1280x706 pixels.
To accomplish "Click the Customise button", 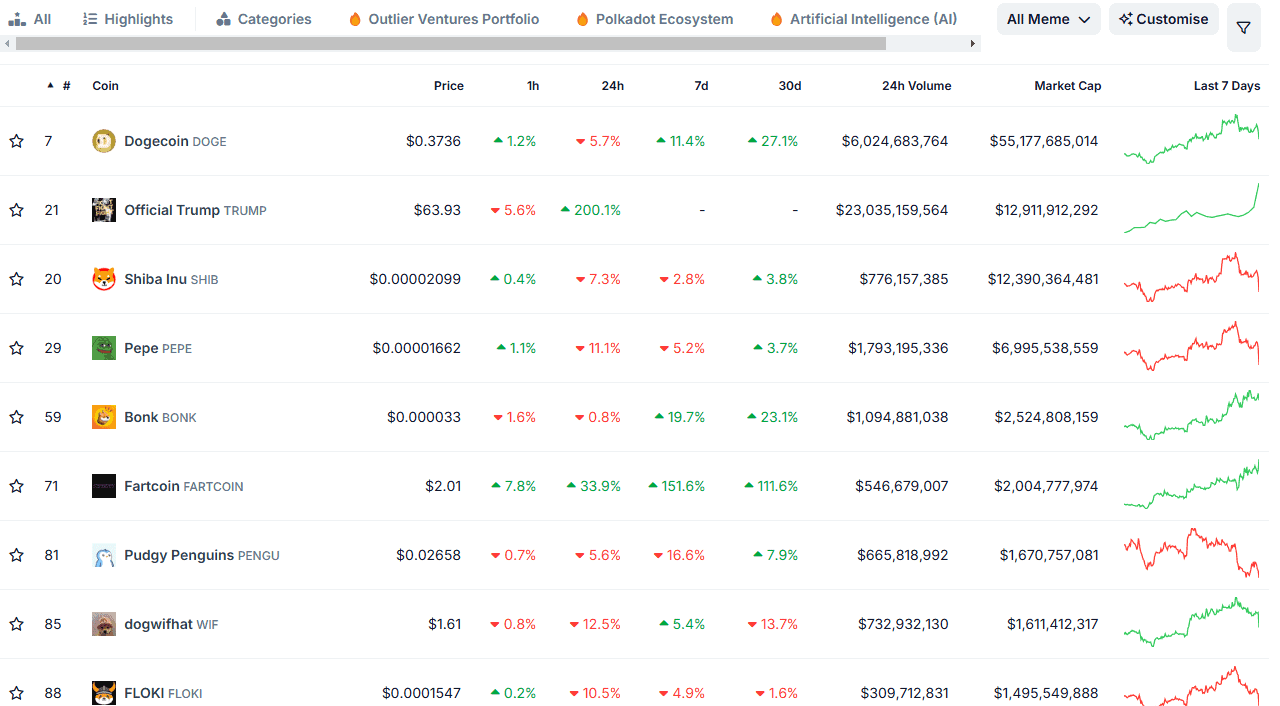I will click(1164, 19).
